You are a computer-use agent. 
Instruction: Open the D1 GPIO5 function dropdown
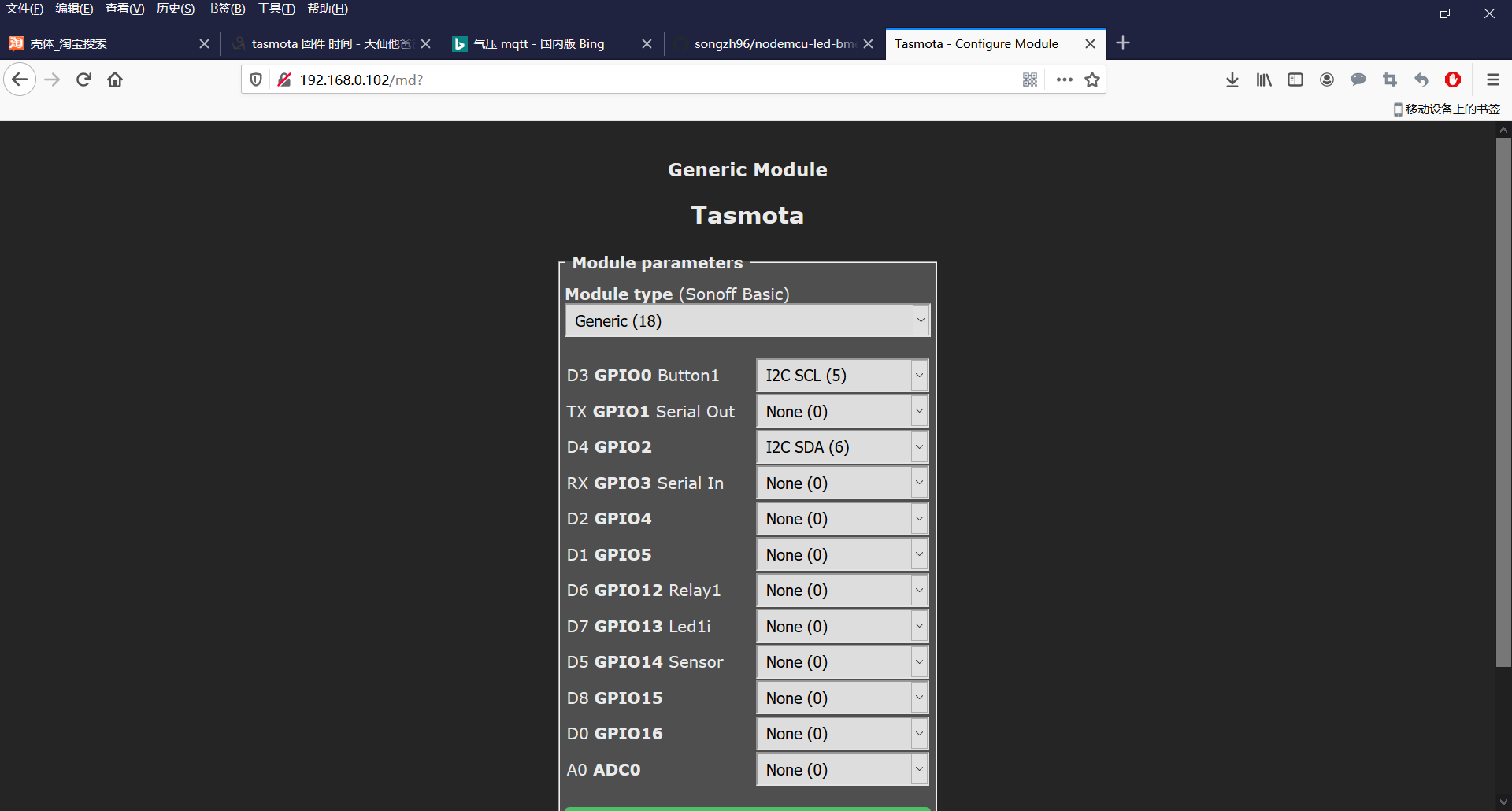[843, 555]
